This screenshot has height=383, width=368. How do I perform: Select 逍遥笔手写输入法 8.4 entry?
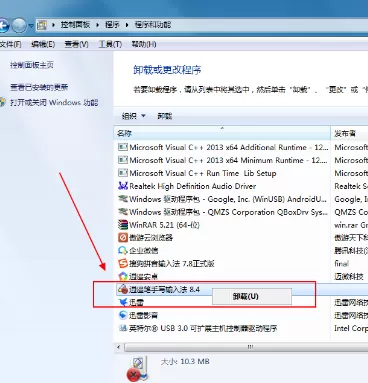164,289
